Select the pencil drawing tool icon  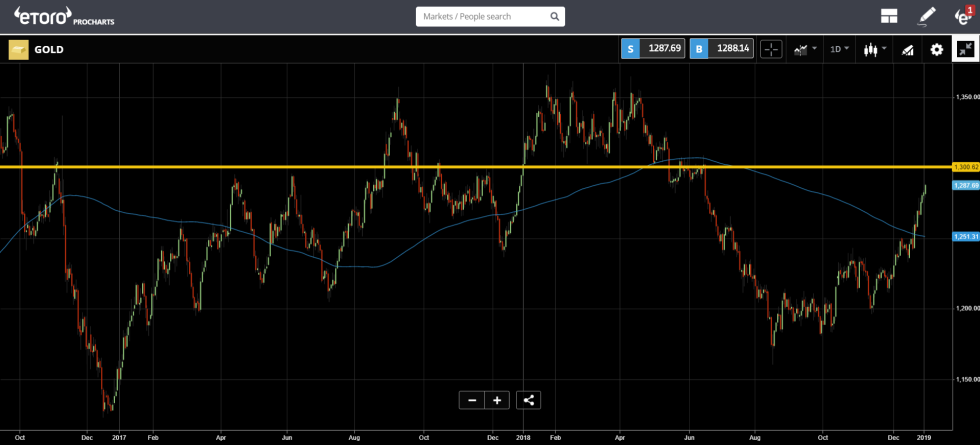click(927, 16)
